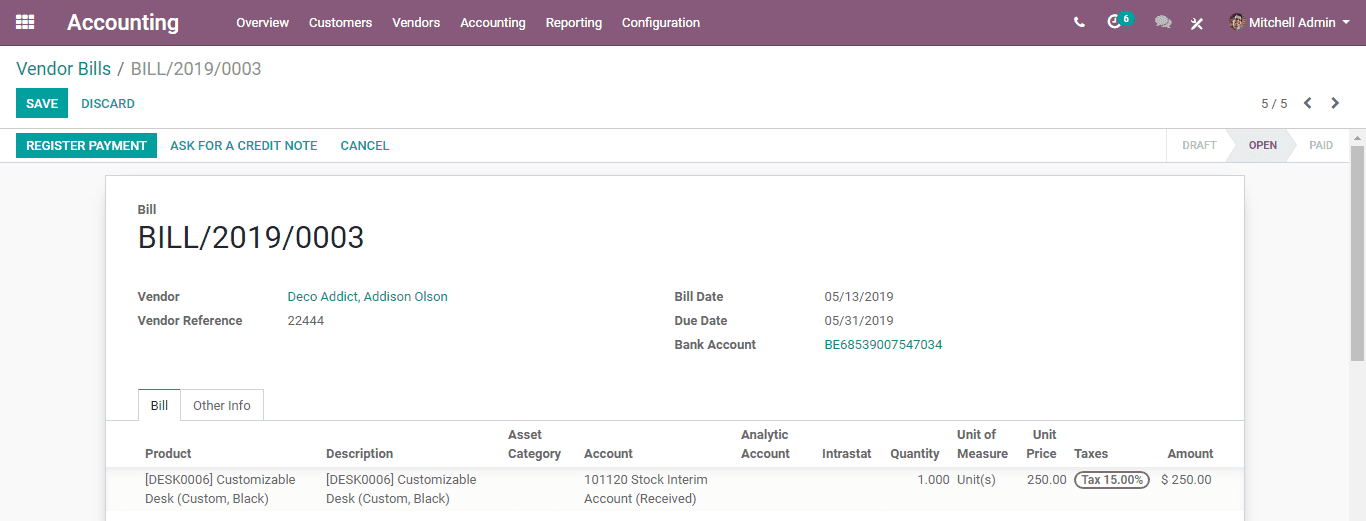Click the BILL/2019/0003 heading
Screen dimensions: 1366x521
click(x=251, y=238)
